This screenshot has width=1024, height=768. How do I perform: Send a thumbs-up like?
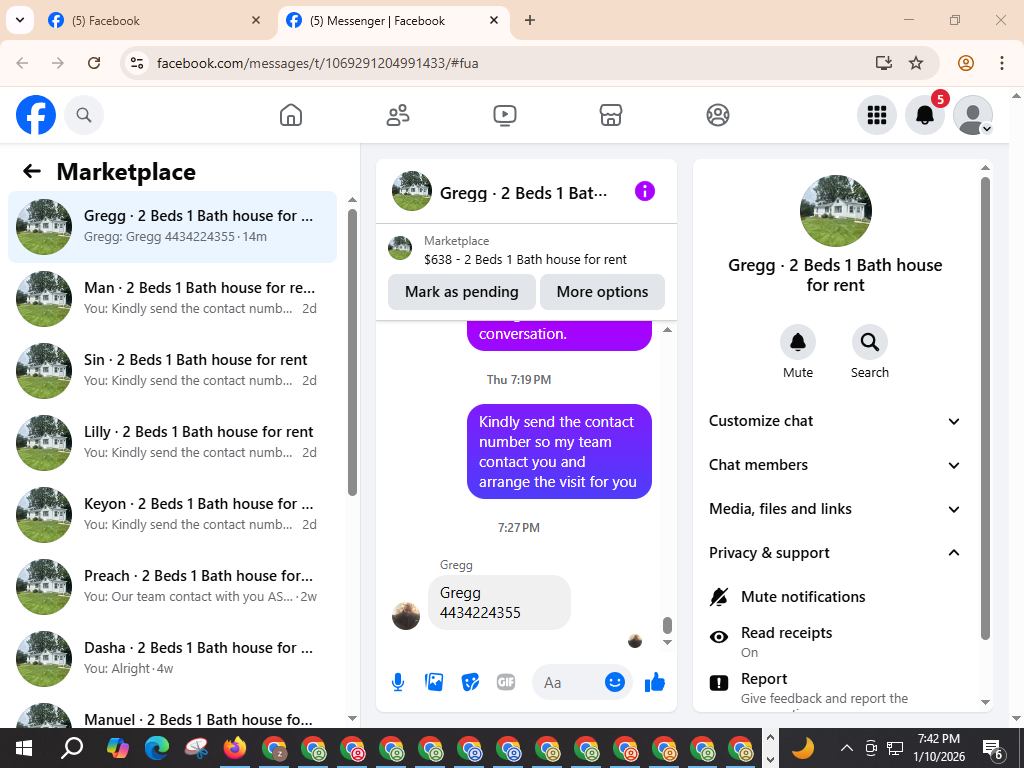[654, 682]
